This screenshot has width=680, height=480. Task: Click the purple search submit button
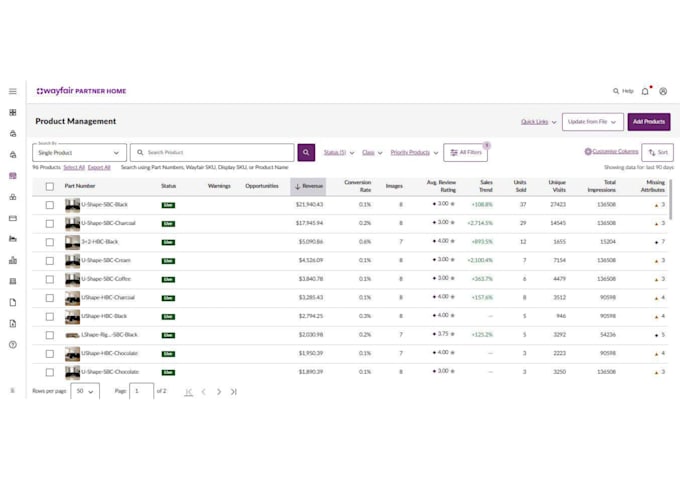tap(306, 152)
